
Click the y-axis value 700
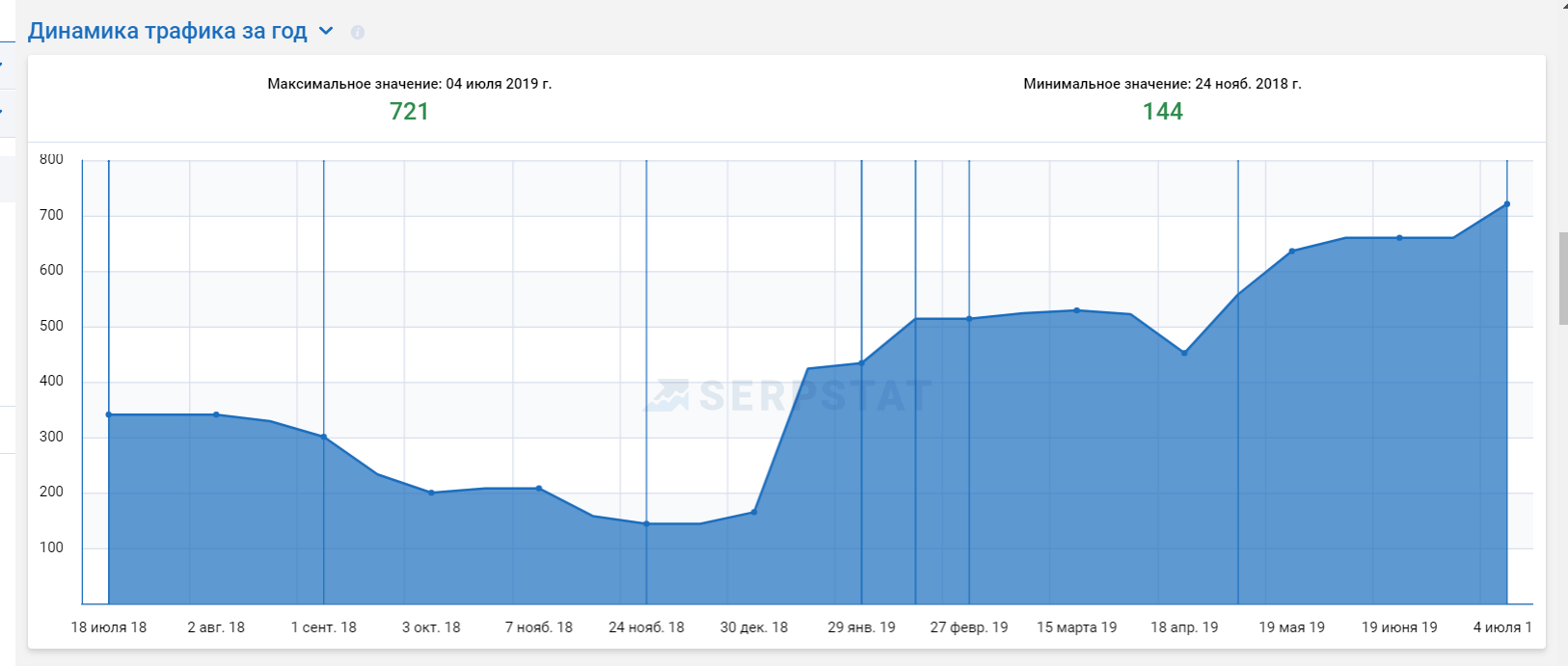[x=52, y=215]
